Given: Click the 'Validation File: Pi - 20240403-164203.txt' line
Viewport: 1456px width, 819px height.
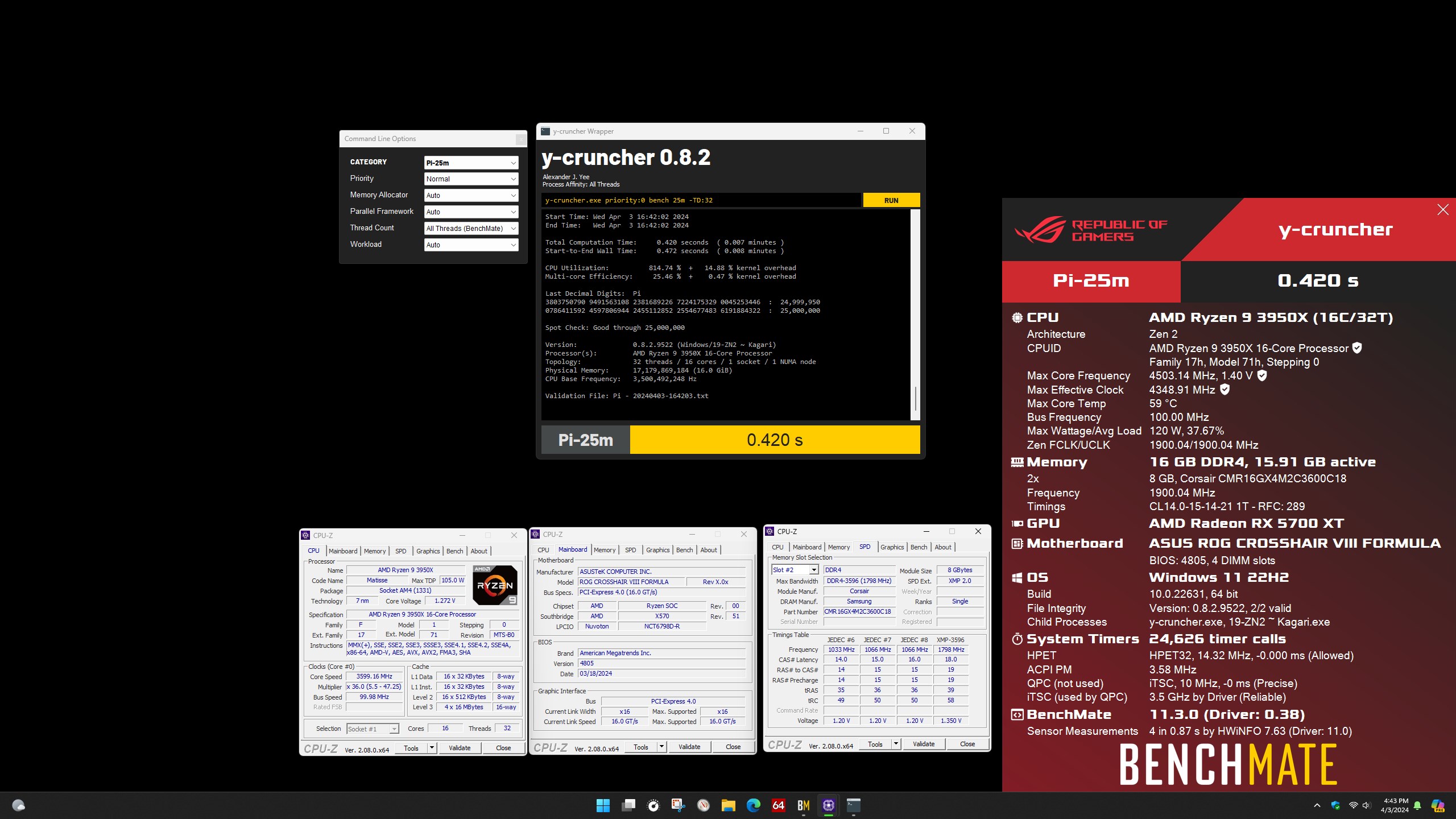Looking at the screenshot, I should [x=627, y=396].
